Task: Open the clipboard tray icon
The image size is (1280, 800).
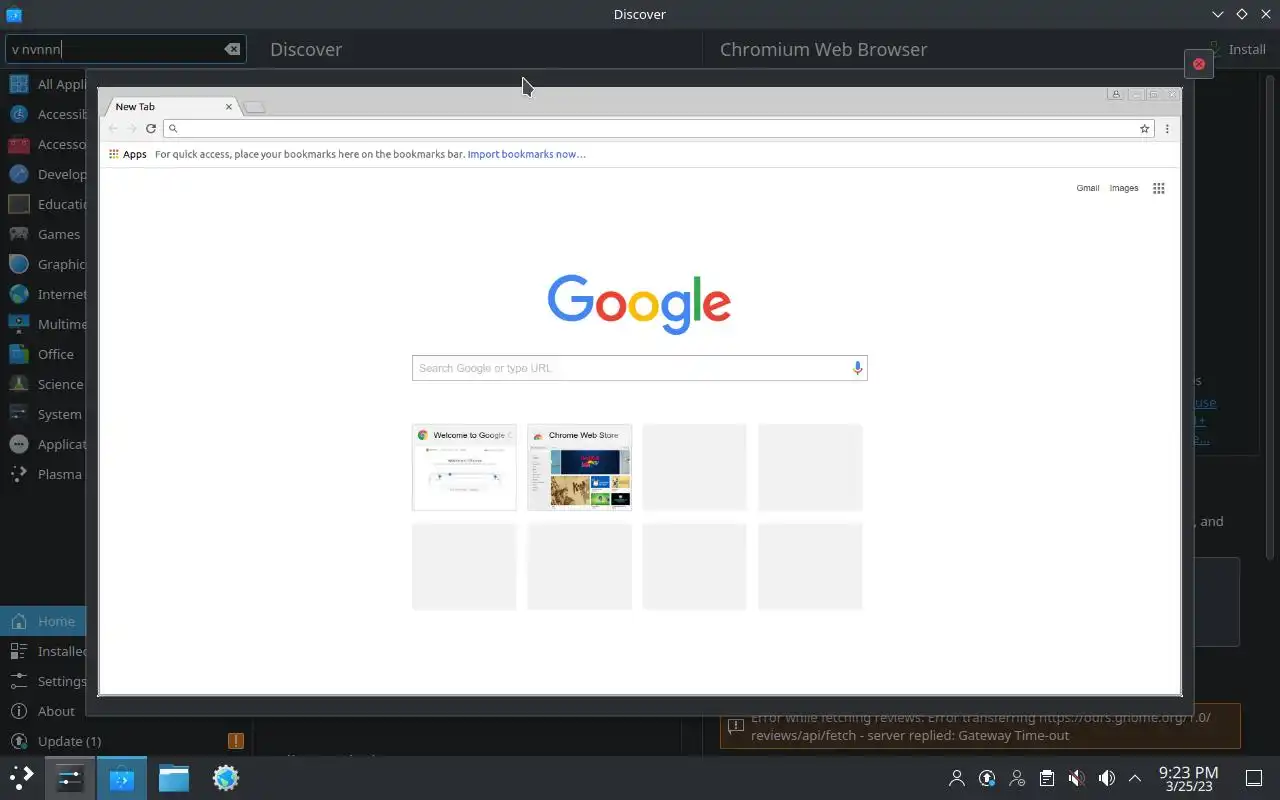Action: click(x=1047, y=778)
